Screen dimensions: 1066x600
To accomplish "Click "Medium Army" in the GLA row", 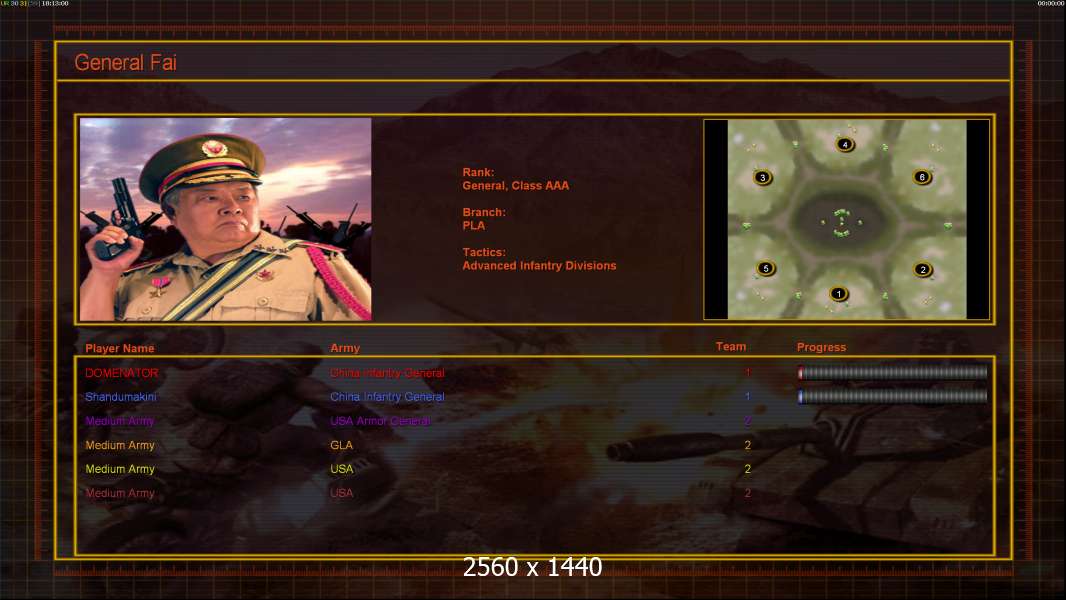I will pyautogui.click(x=120, y=445).
